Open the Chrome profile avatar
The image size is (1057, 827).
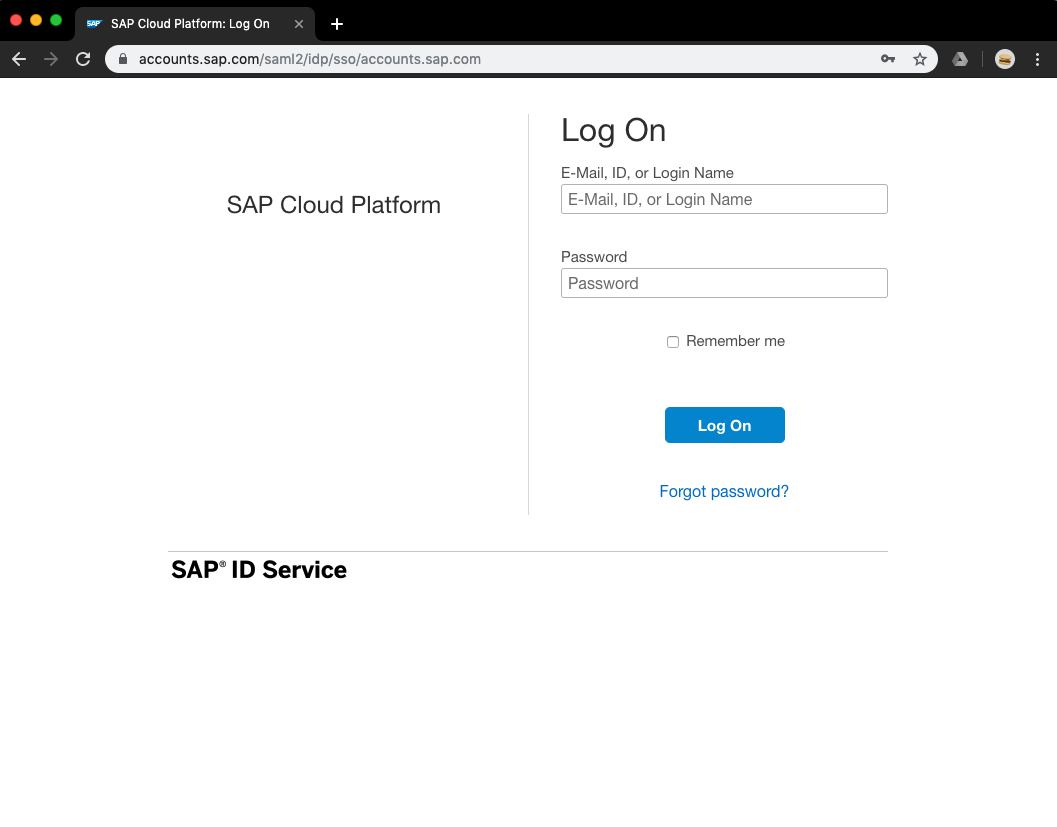tap(1004, 59)
